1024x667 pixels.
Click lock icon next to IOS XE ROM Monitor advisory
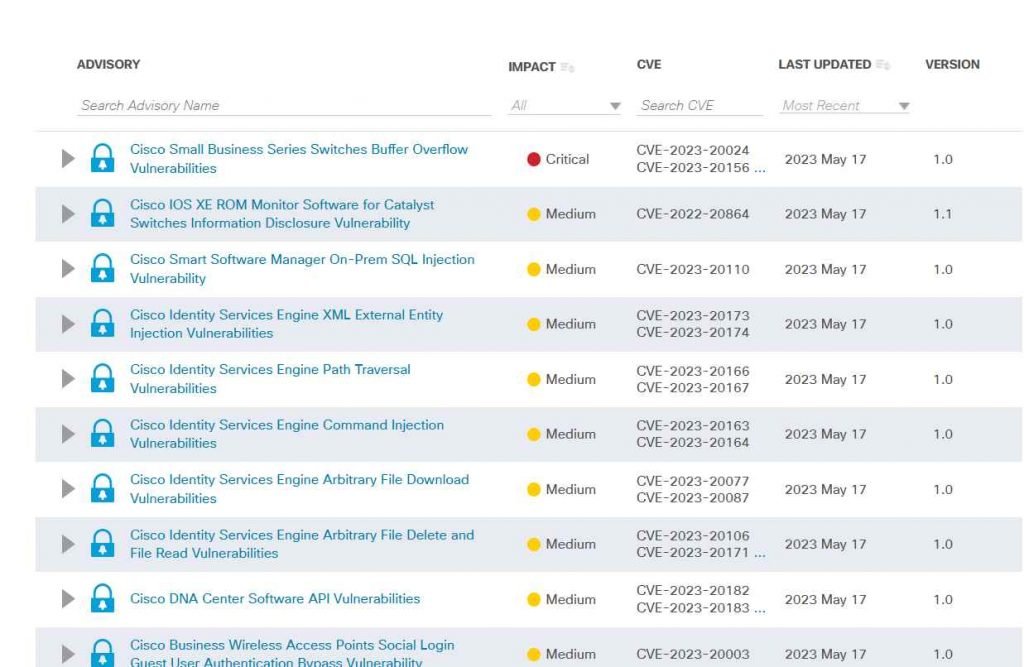click(102, 214)
